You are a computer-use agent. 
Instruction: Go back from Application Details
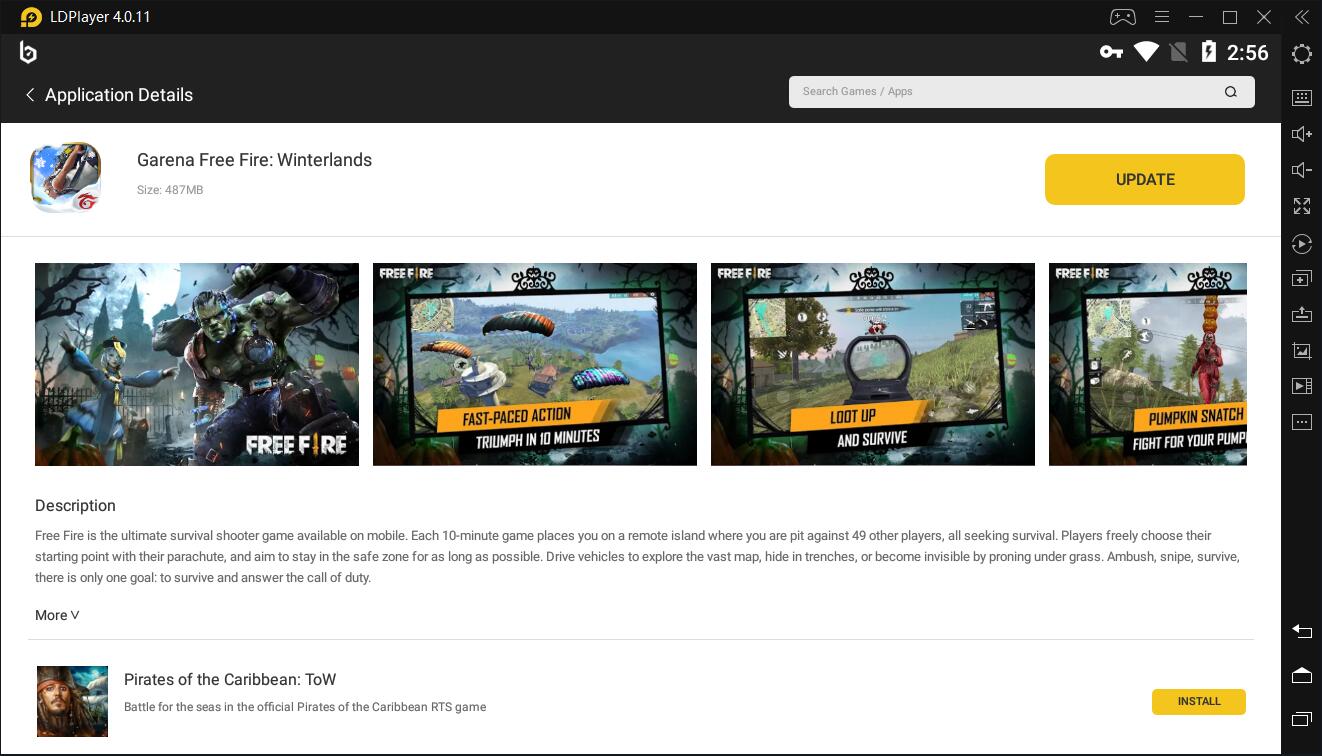[30, 95]
